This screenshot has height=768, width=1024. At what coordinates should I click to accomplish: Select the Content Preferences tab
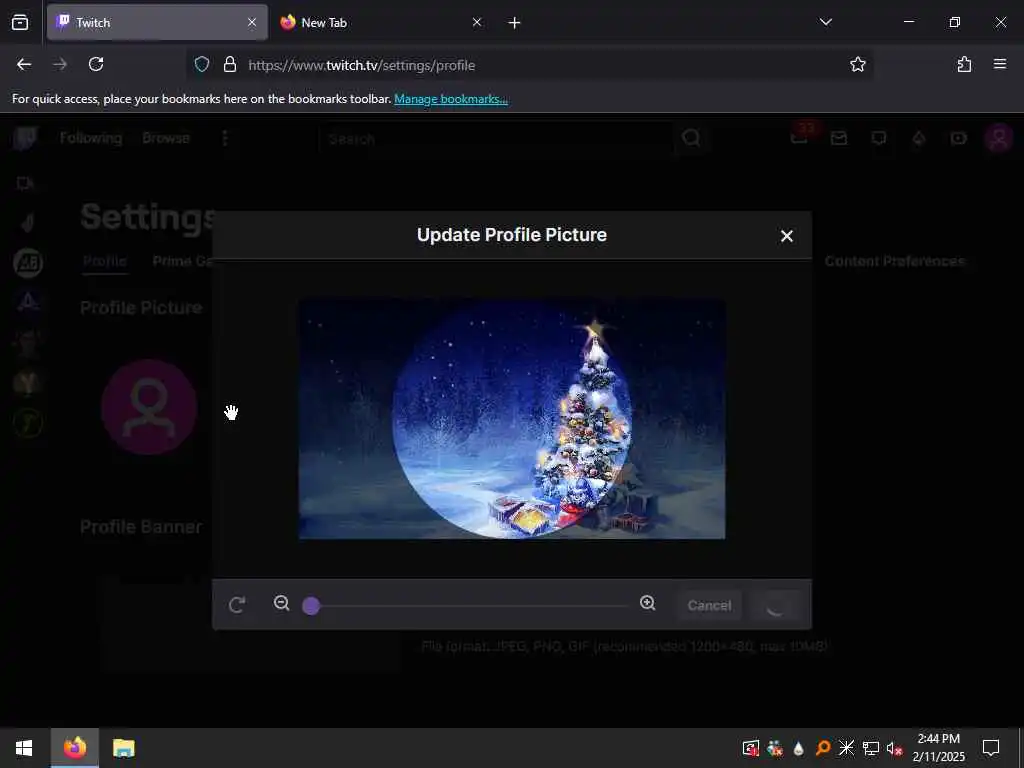894,261
